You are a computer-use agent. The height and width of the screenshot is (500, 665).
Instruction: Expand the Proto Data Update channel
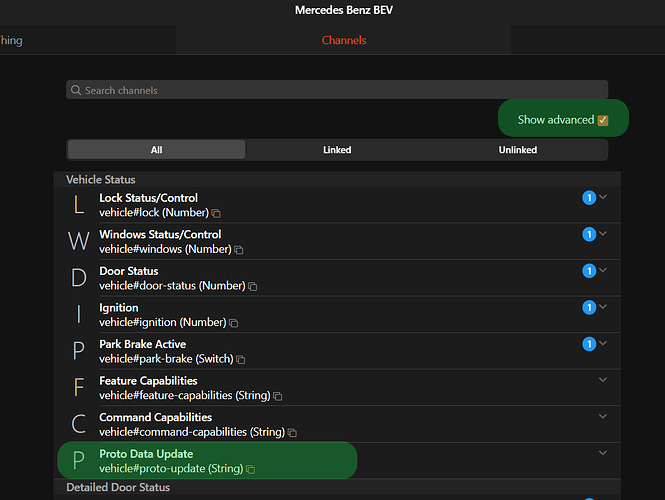point(603,453)
